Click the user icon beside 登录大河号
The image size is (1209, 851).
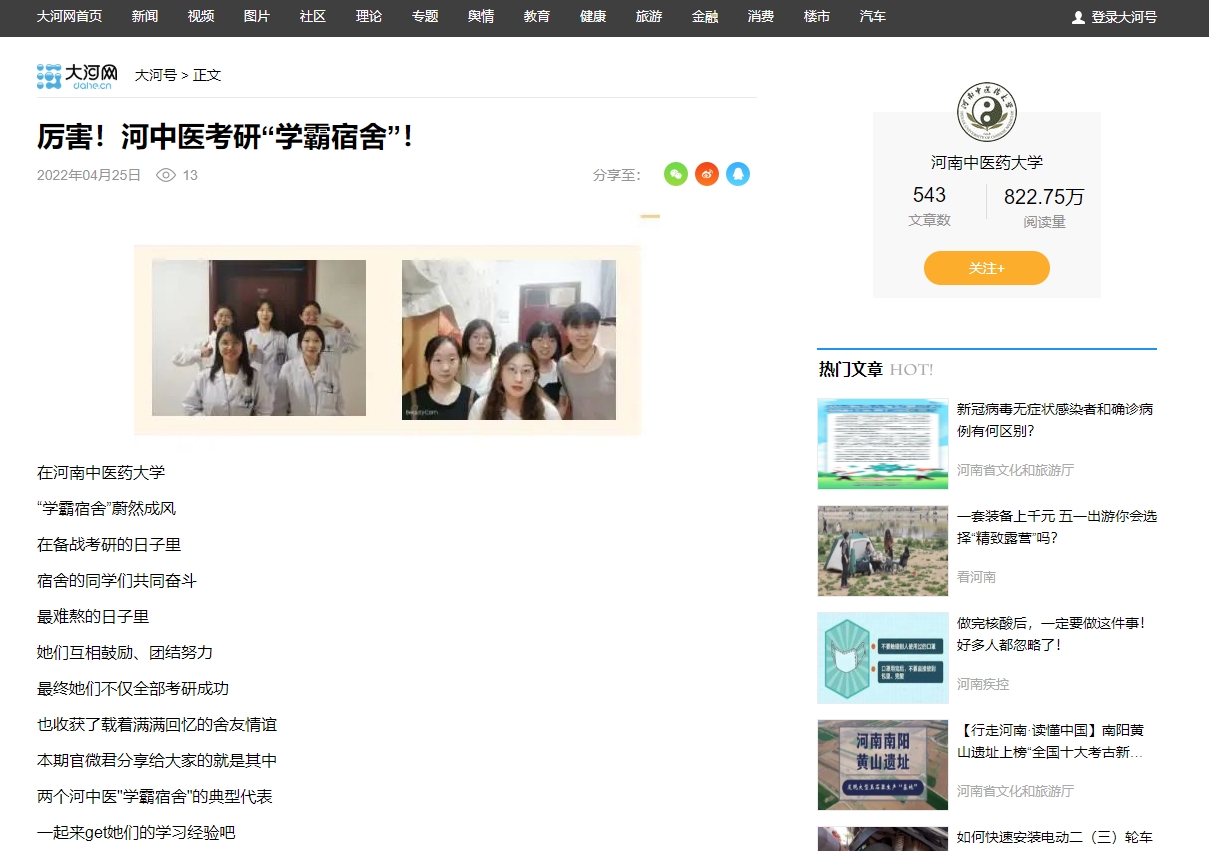click(x=1078, y=17)
